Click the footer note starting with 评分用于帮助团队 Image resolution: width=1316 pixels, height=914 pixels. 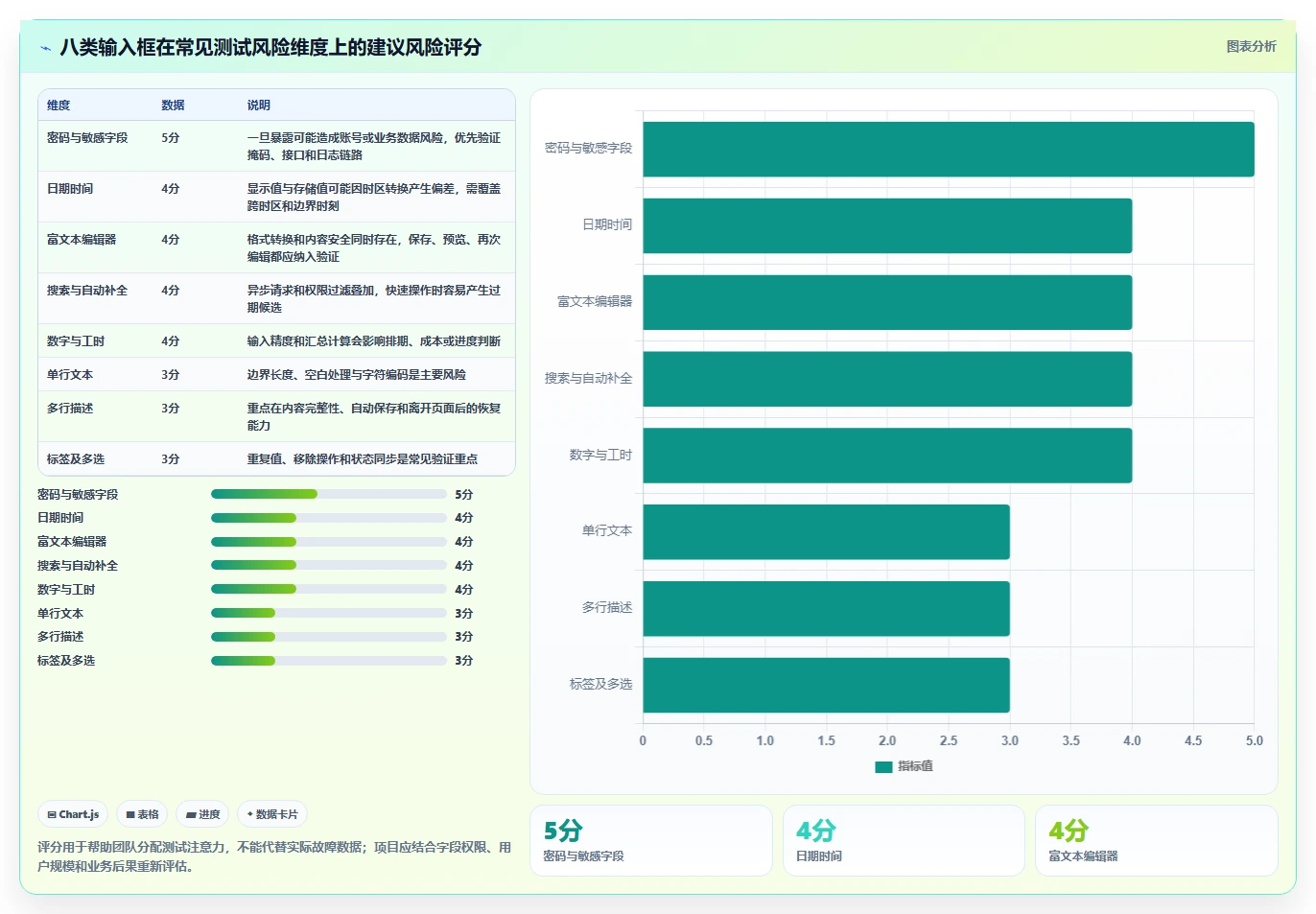[274, 856]
